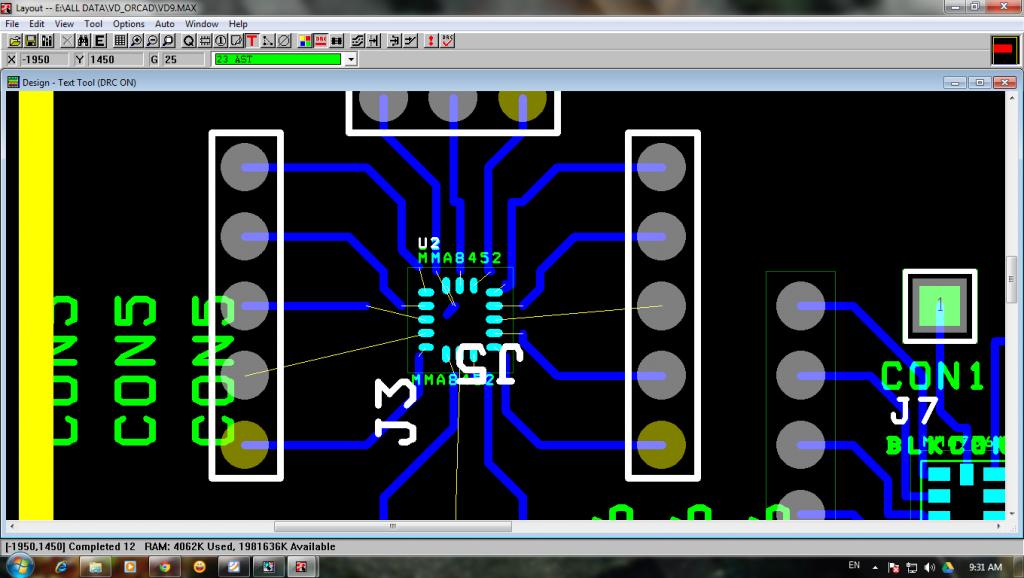Open the Library Manager toolbar icon
The image size is (1024, 578).
tap(47, 40)
